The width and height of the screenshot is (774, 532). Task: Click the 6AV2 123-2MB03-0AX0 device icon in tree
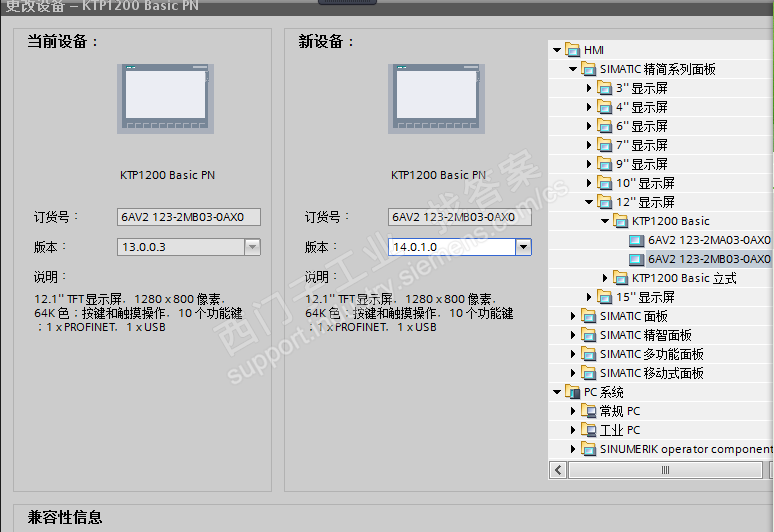[636, 259]
